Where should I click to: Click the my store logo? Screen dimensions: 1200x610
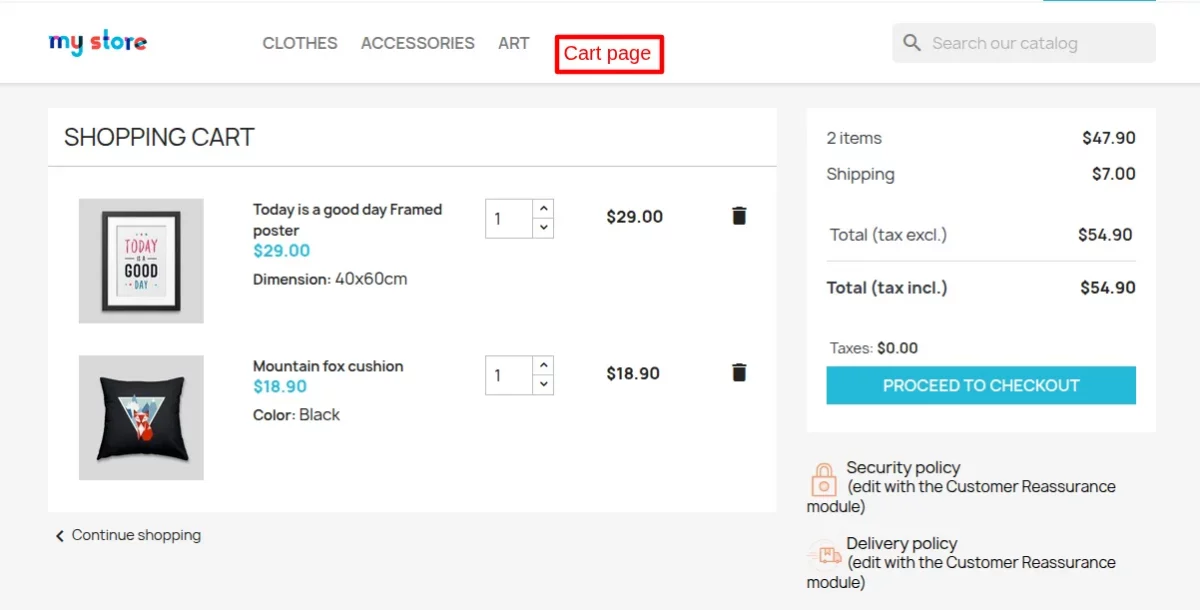tap(97, 42)
